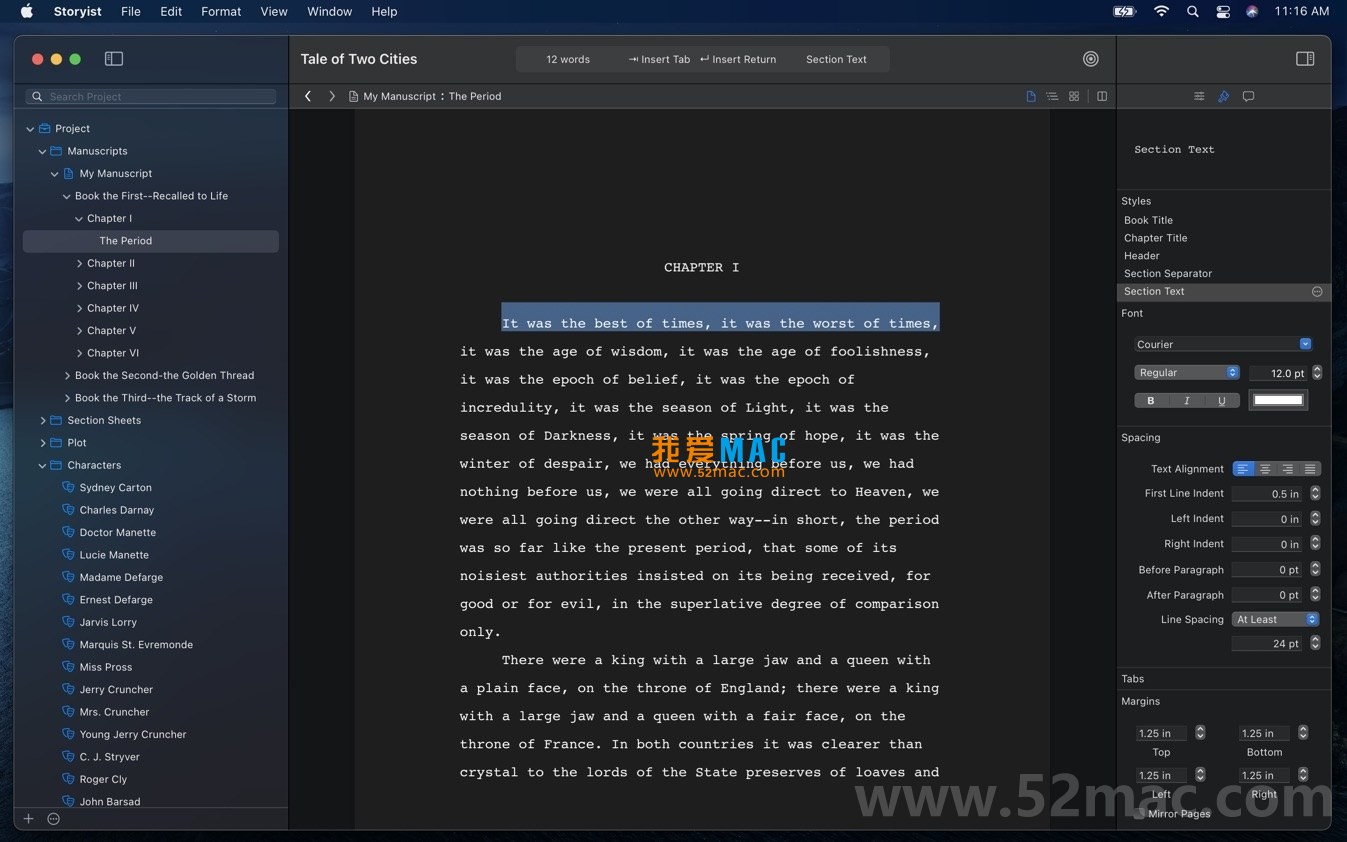Click the goal target icon in toolbar
The image size is (1347, 842).
point(1090,59)
